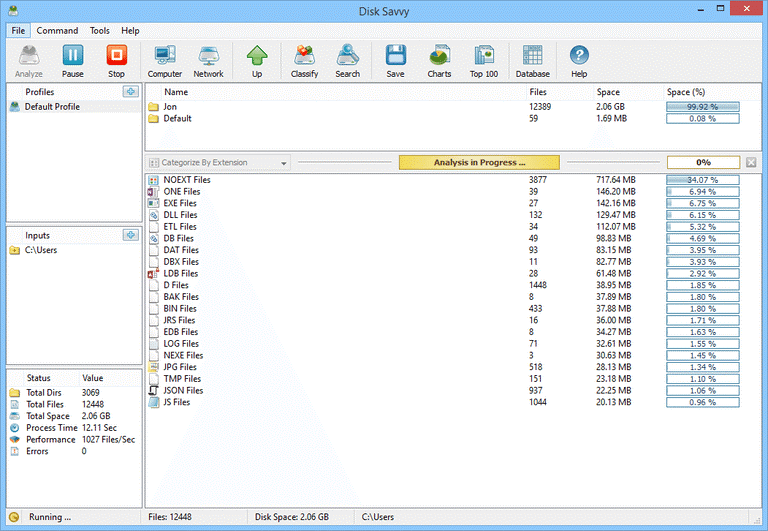Open the Help toolbar icon
The image size is (768, 531).
(x=579, y=61)
